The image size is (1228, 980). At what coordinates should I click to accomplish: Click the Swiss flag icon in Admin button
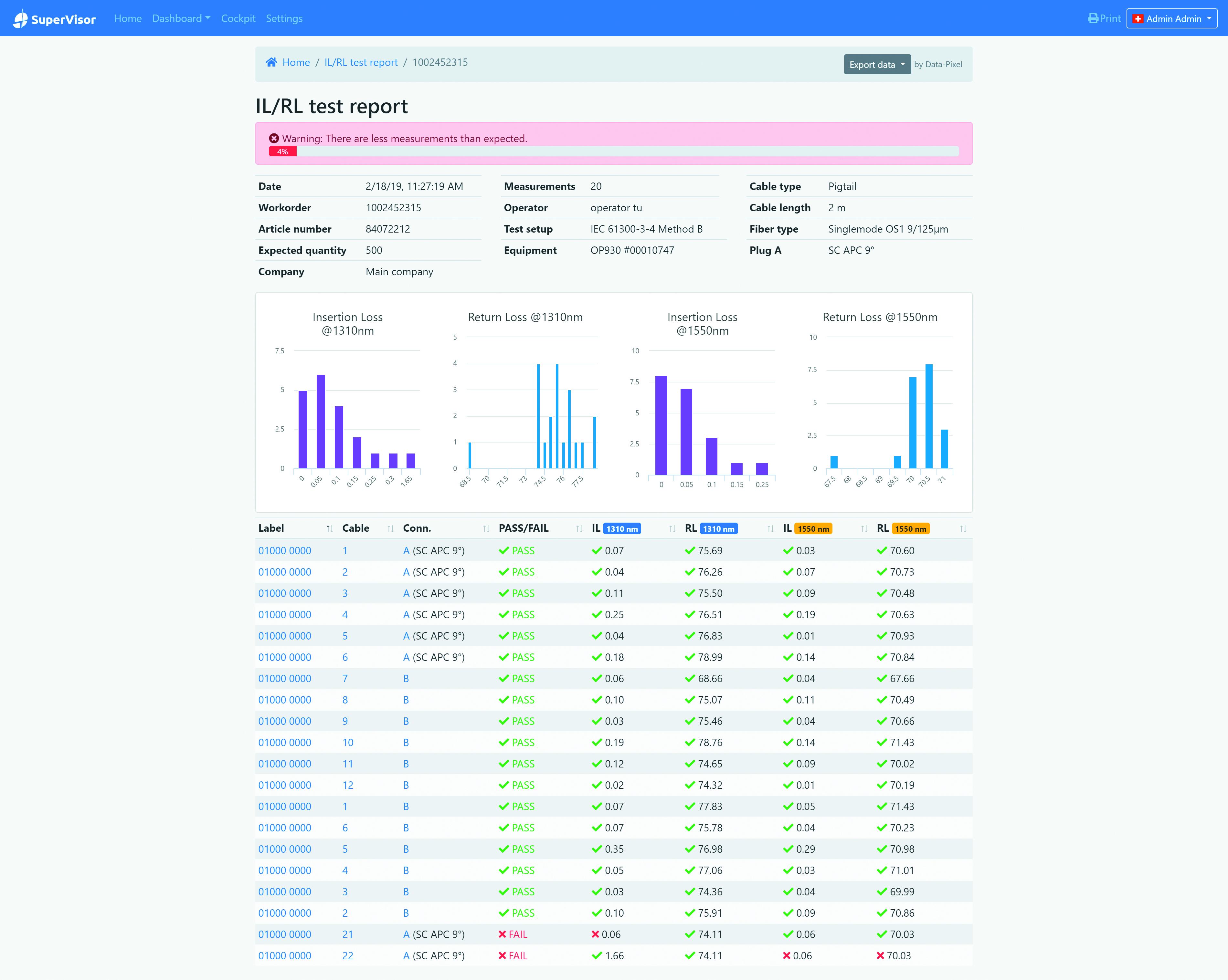click(x=1138, y=19)
